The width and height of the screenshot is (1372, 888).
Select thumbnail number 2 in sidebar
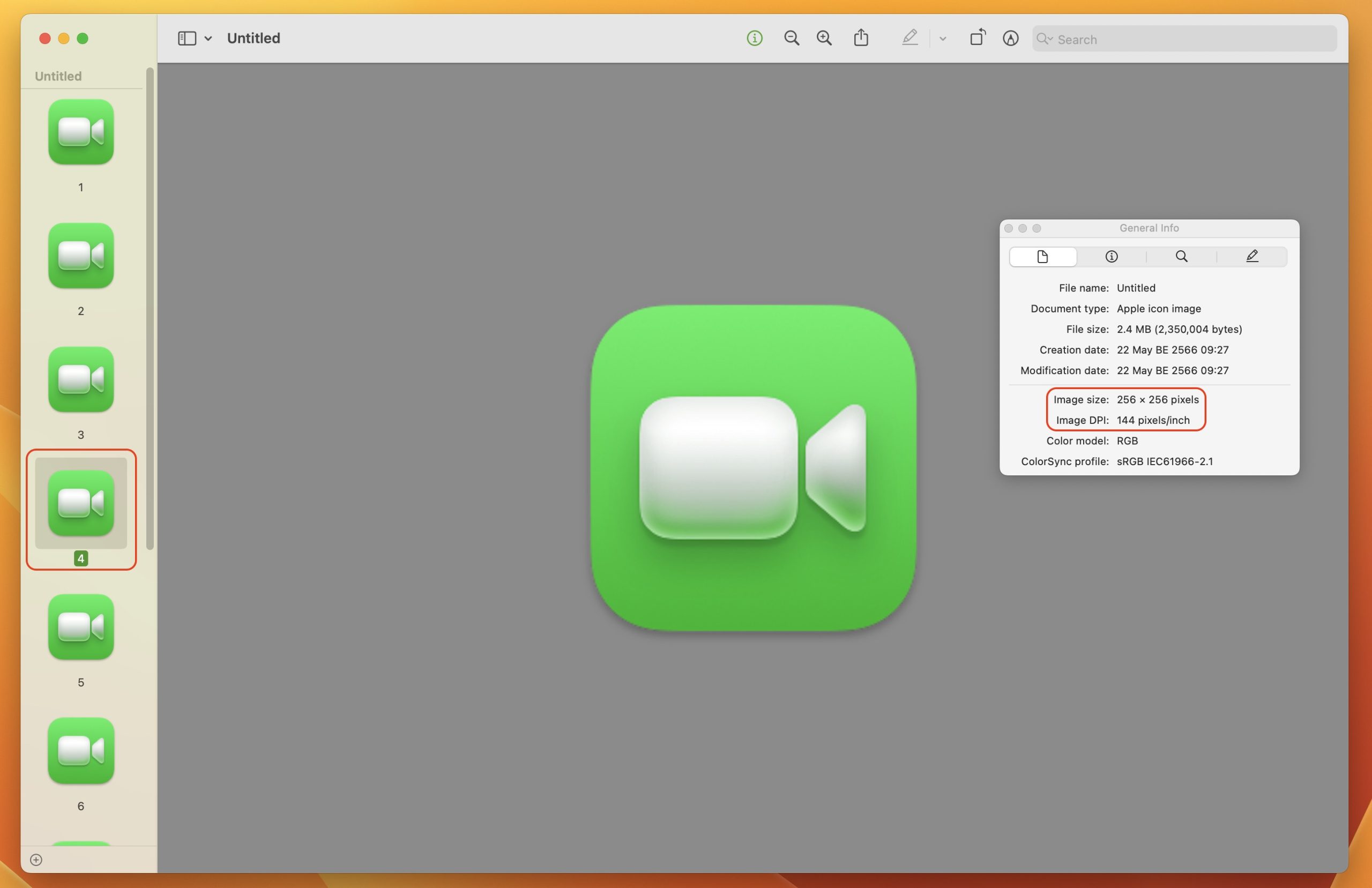pos(81,256)
